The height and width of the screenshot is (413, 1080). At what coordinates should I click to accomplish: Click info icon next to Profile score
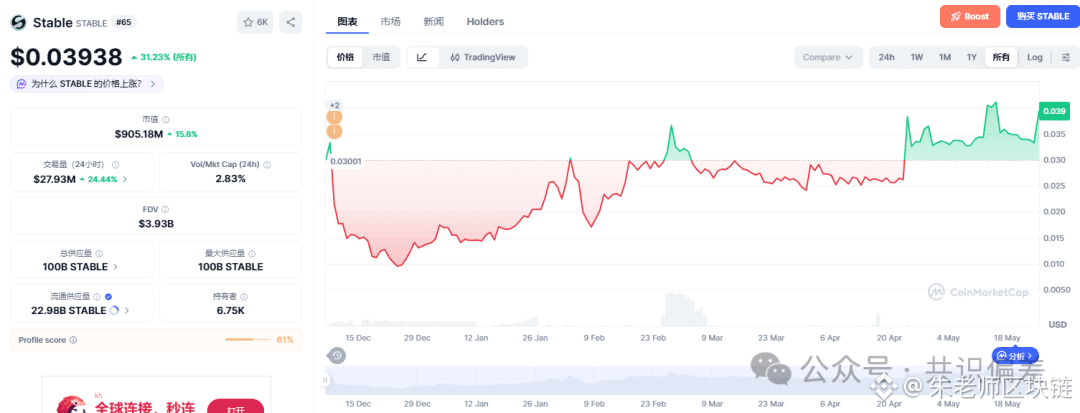[74, 340]
